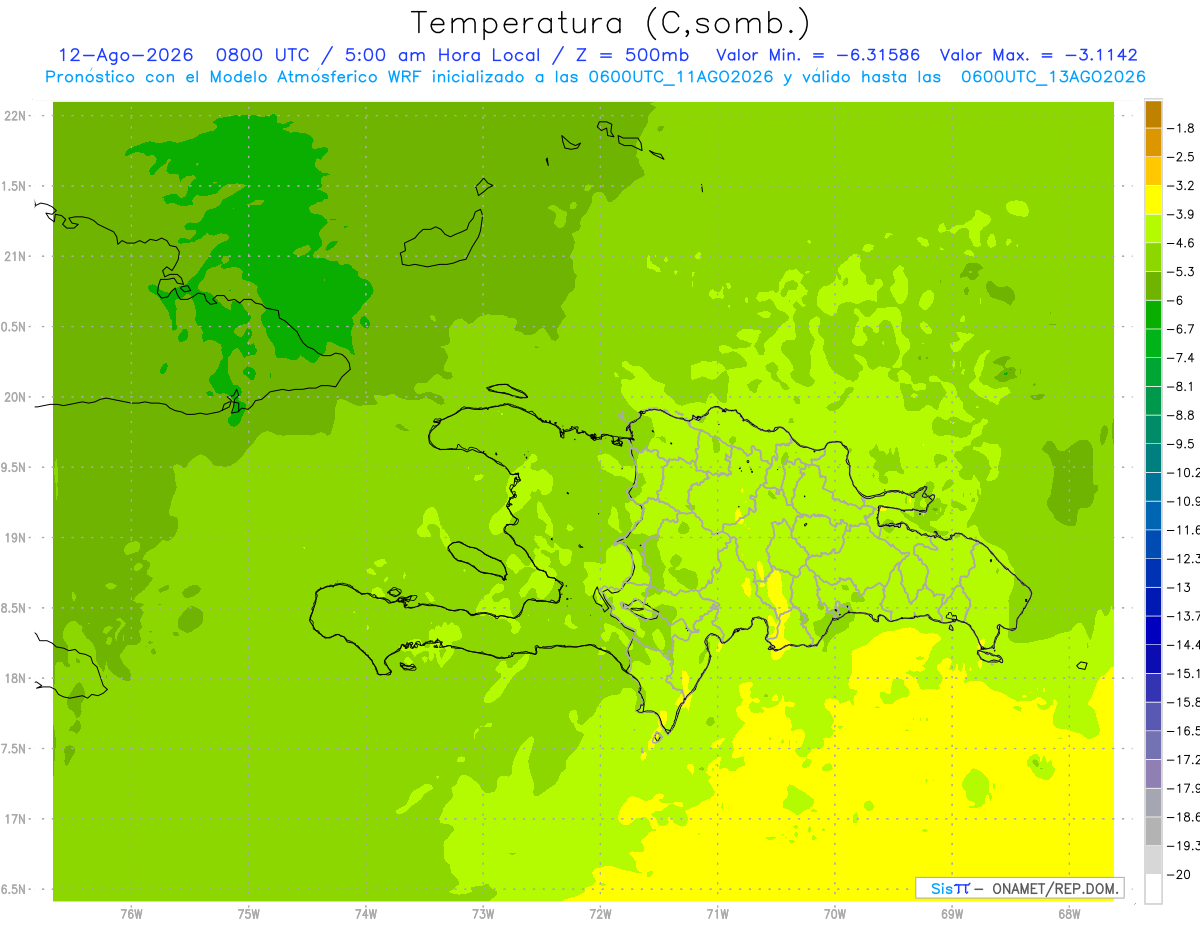Viewport: 1200px width, 927px height.
Task: Click the '-15.1' colorbar label
Action: pos(1184,674)
